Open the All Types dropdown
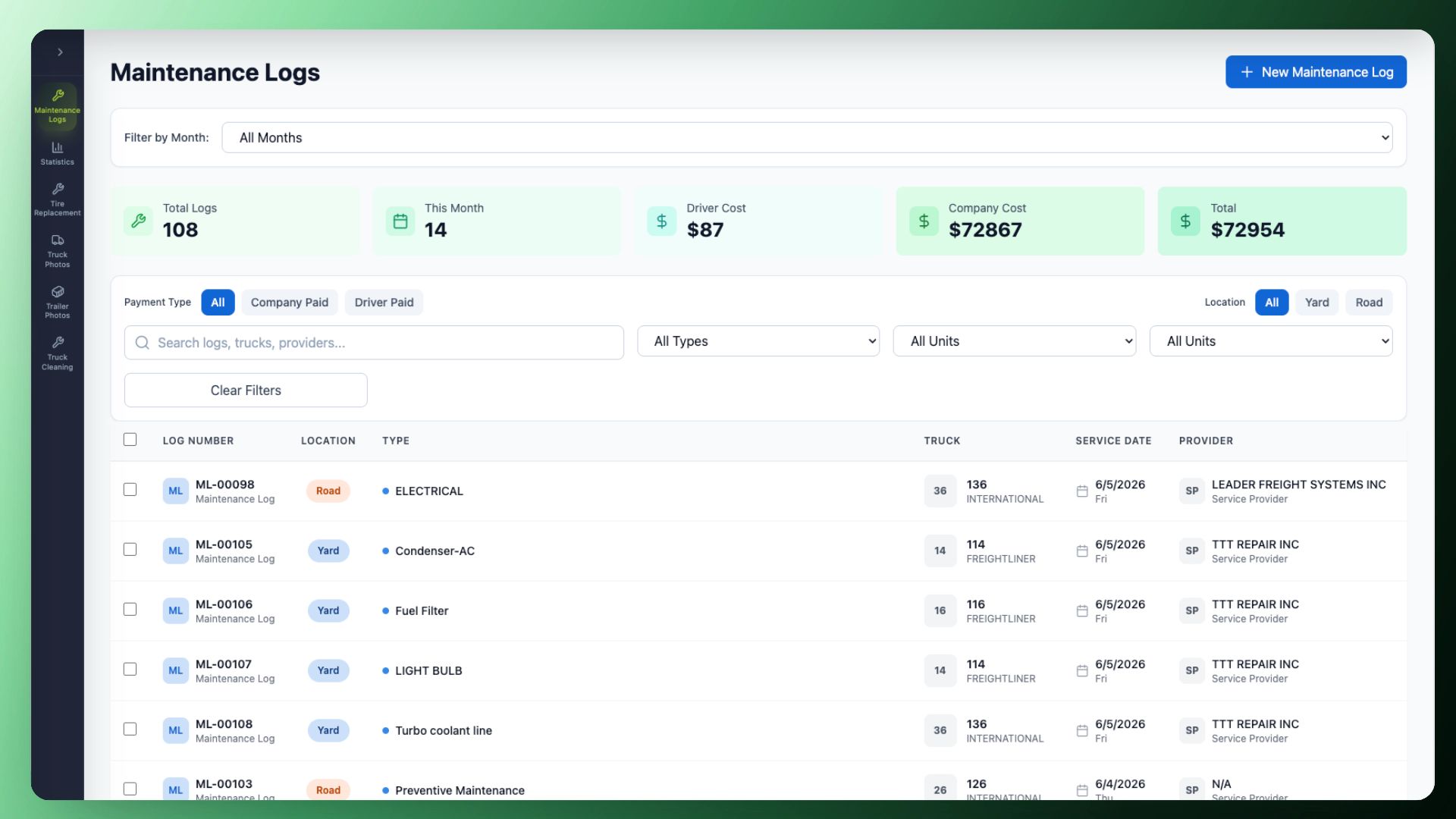This screenshot has height=819, width=1456. click(758, 341)
